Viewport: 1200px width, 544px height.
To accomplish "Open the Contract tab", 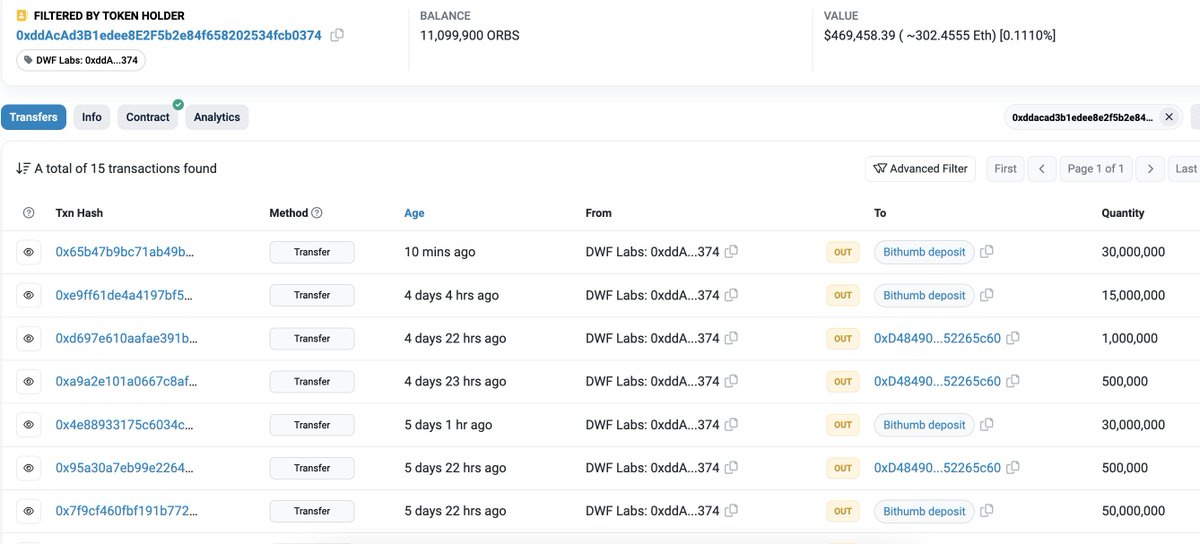I will tap(148, 117).
